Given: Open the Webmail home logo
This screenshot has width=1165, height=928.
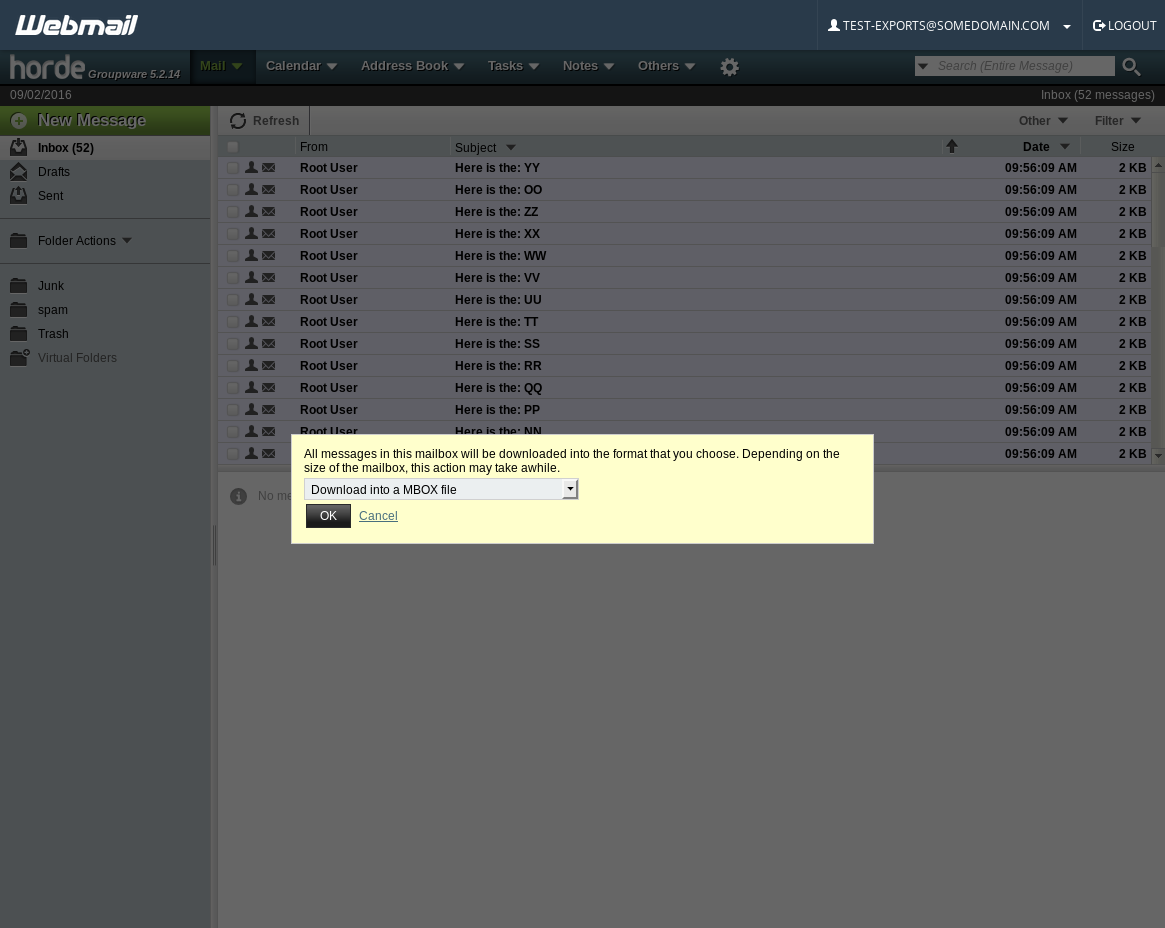Looking at the screenshot, I should point(76,24).
